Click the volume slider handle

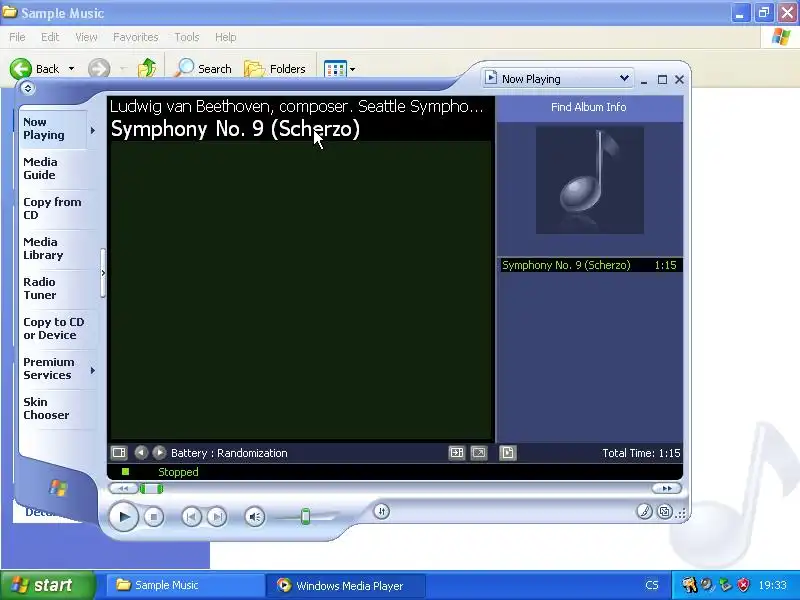click(306, 516)
